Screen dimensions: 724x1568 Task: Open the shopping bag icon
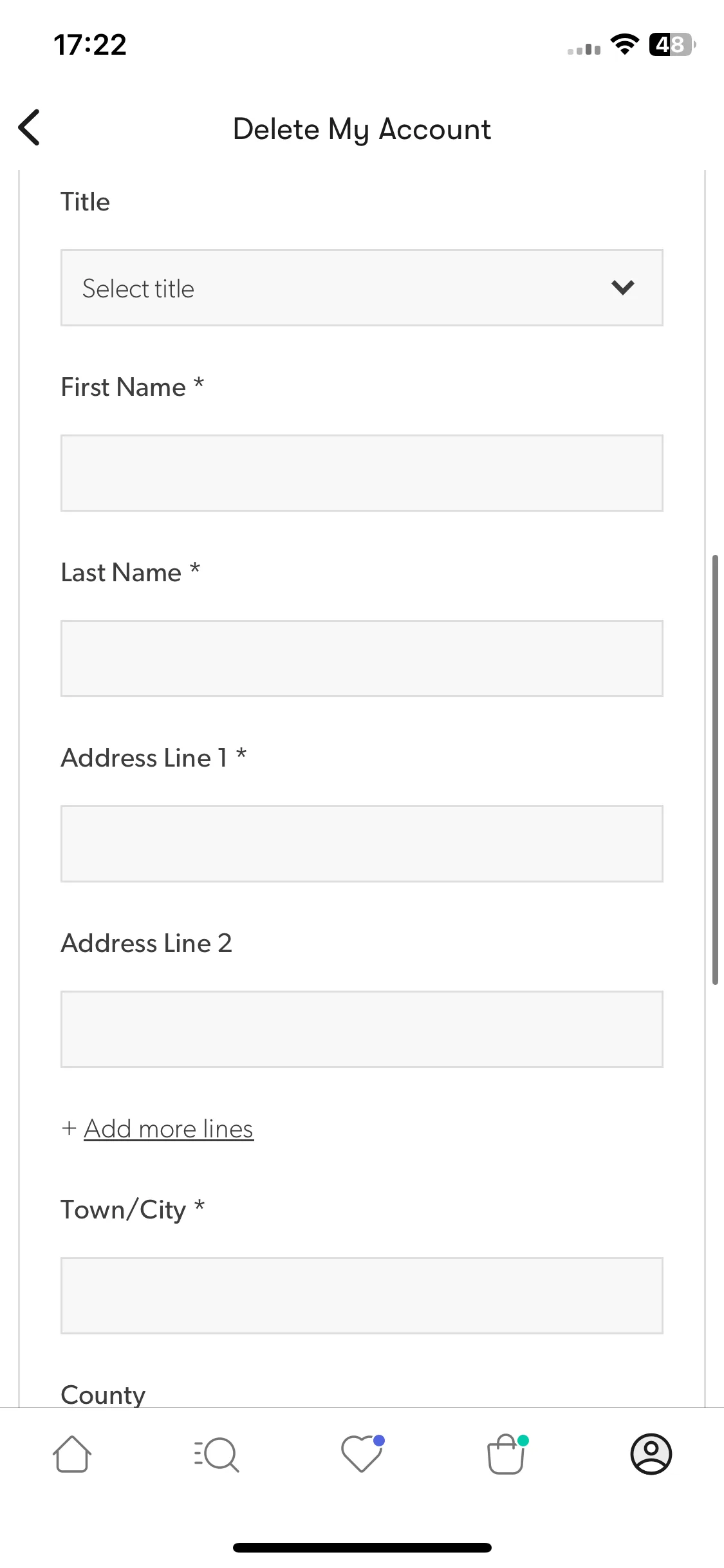pos(507,1453)
